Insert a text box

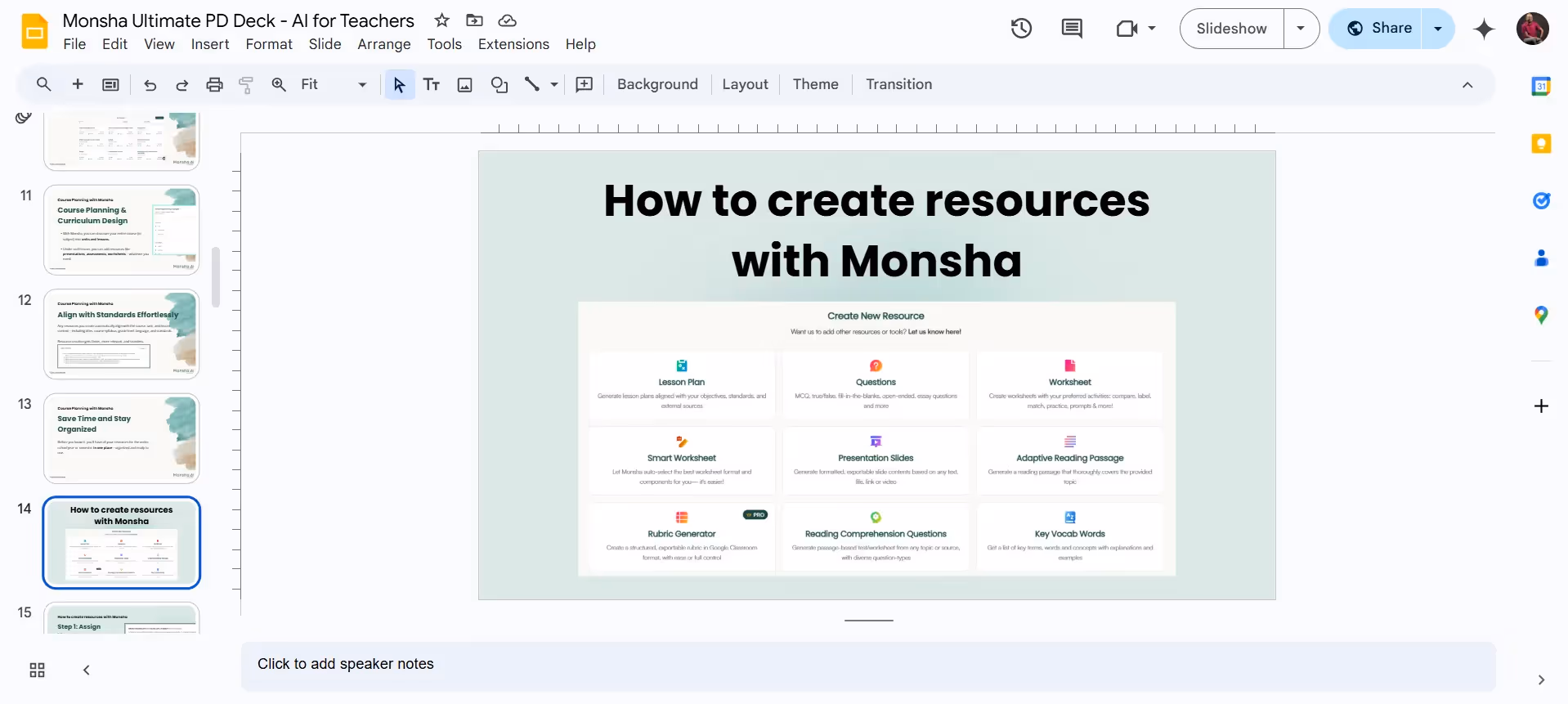[432, 84]
